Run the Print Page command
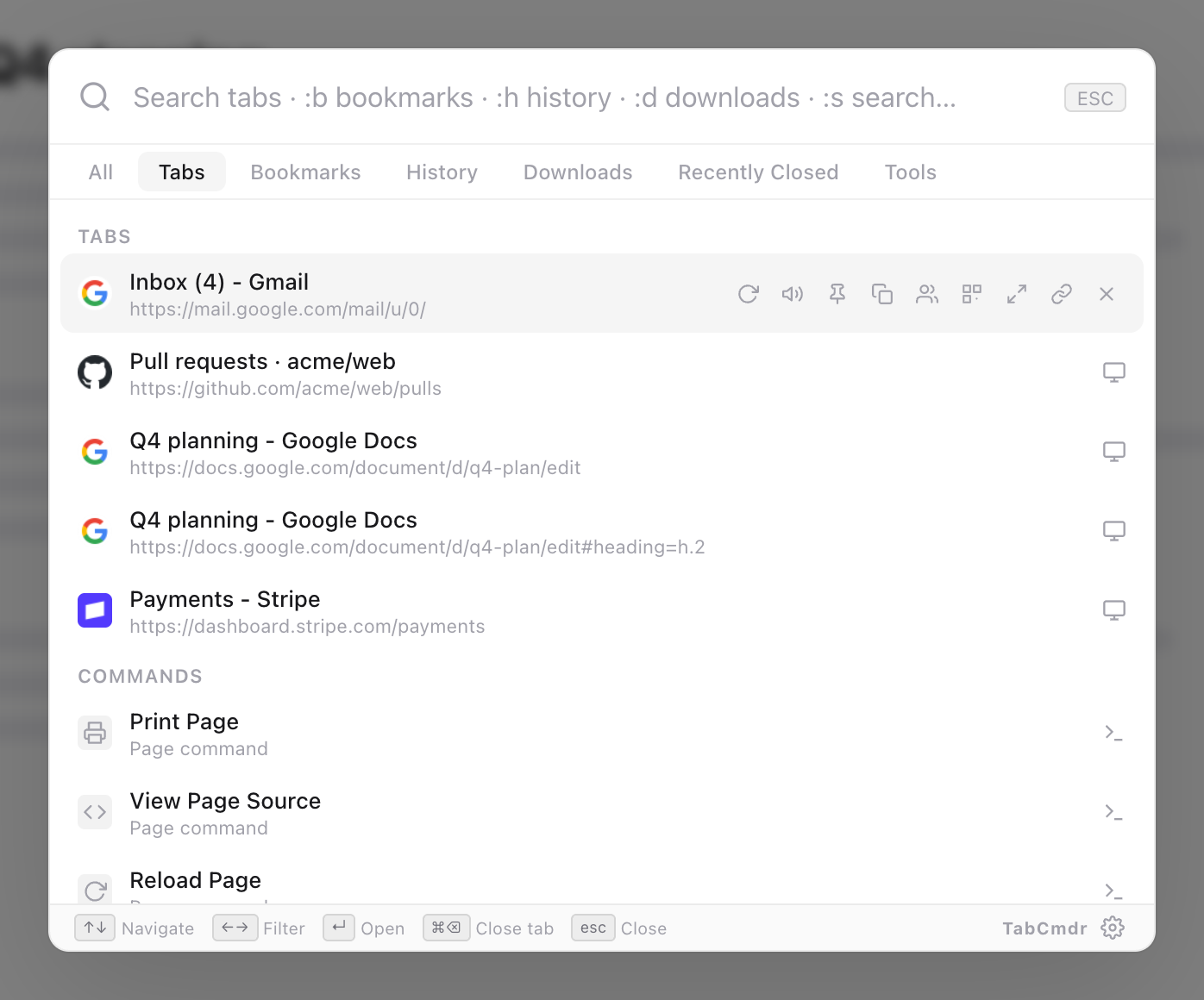1204x1000 pixels. coord(602,733)
